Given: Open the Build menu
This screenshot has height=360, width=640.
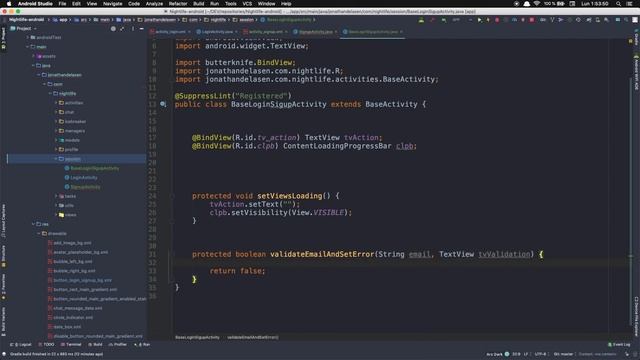Looking at the screenshot, I should click(199, 4).
